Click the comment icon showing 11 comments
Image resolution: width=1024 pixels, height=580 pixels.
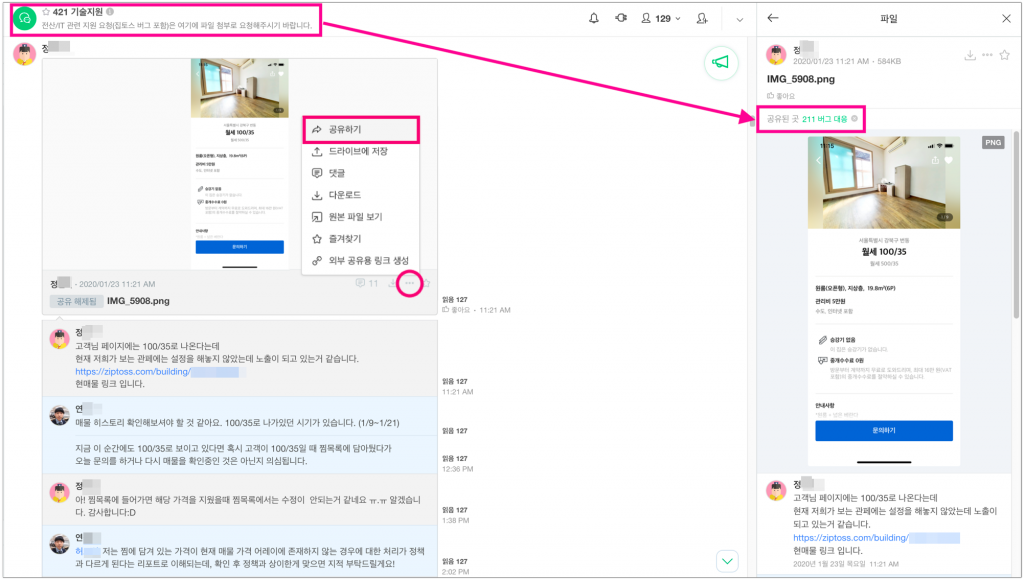(367, 284)
